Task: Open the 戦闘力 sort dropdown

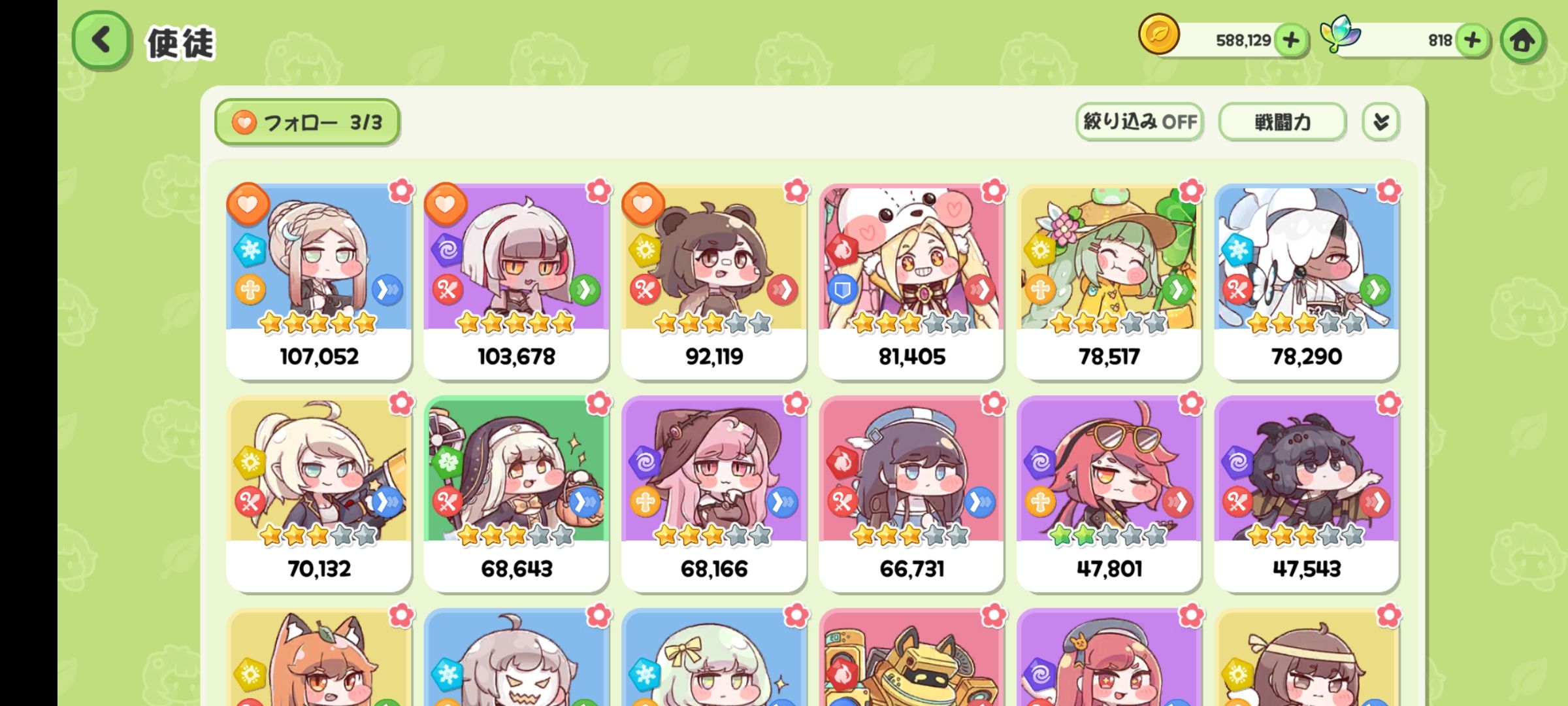Action: coord(1282,122)
